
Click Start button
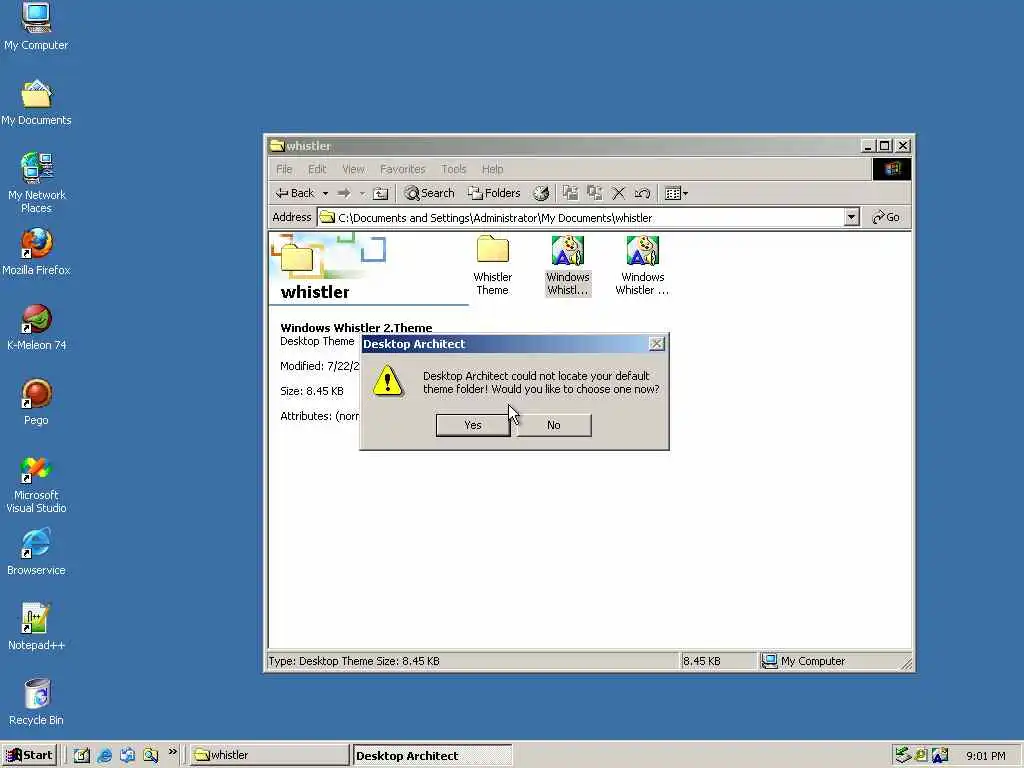[x=29, y=756]
